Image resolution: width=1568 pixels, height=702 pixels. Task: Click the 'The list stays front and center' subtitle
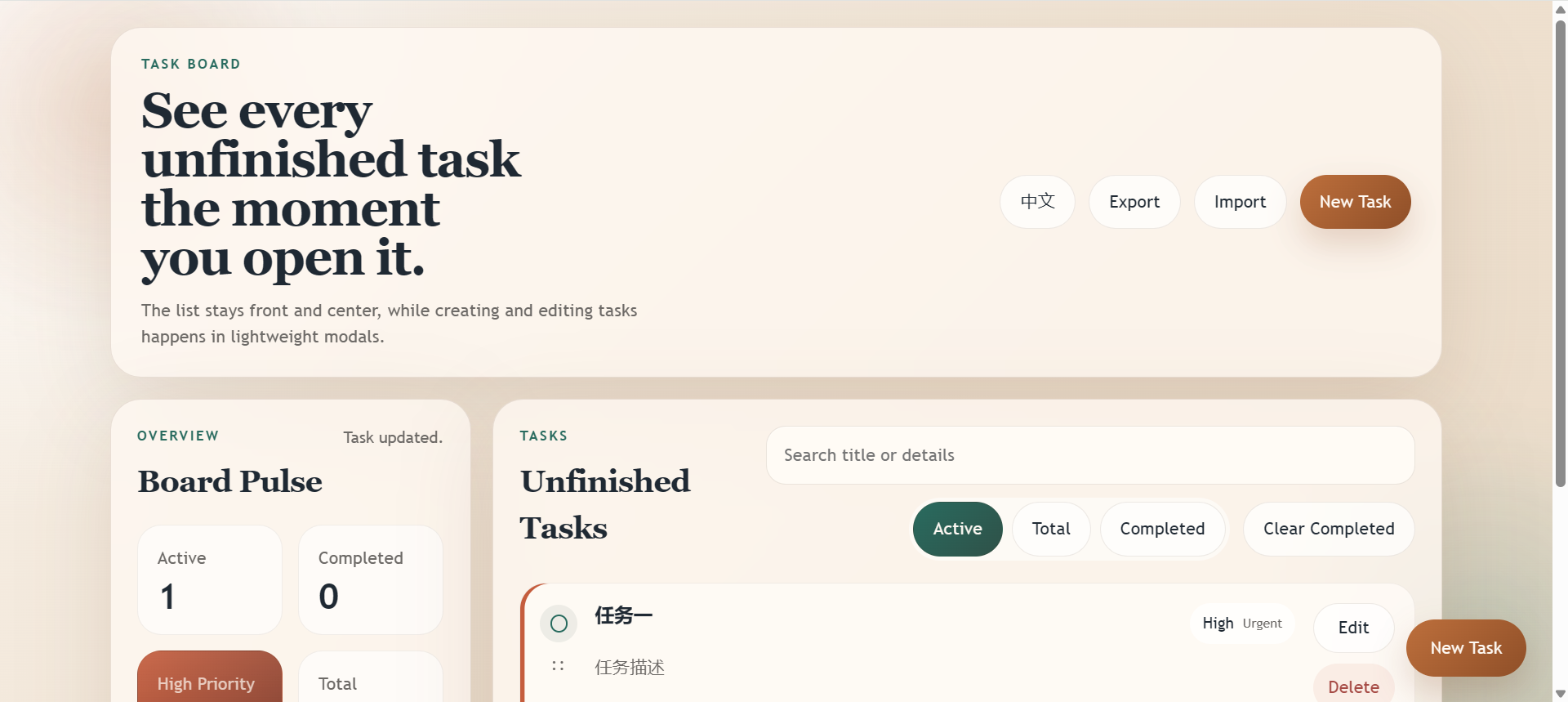click(x=389, y=324)
